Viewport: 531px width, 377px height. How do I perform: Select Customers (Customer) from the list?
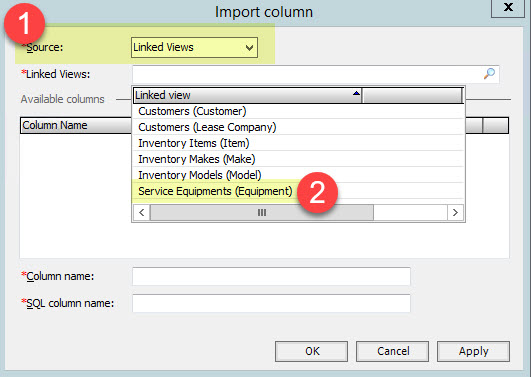coord(298,111)
